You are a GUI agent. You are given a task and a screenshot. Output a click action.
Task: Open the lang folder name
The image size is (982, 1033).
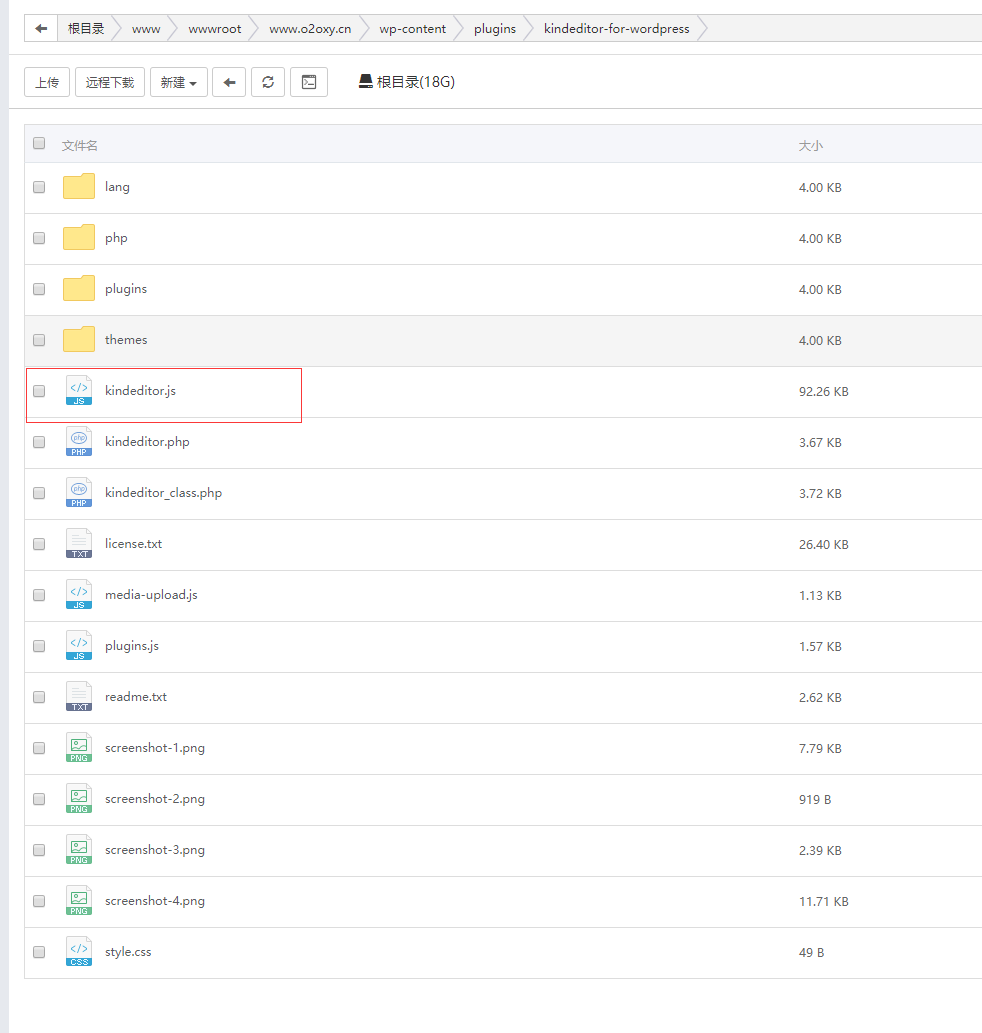(117, 187)
